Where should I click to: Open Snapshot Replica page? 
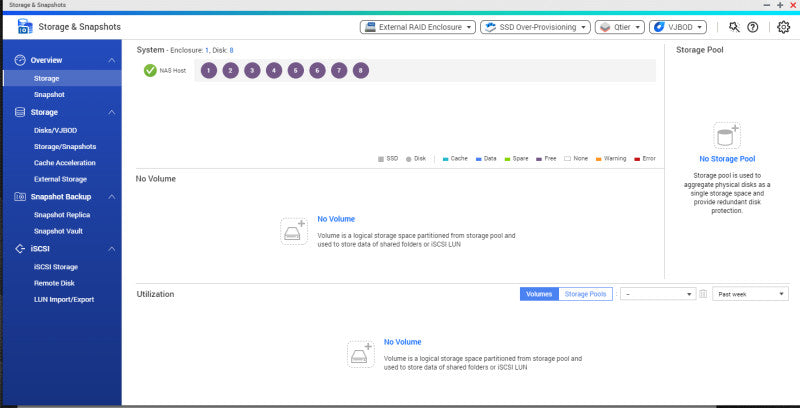point(62,215)
